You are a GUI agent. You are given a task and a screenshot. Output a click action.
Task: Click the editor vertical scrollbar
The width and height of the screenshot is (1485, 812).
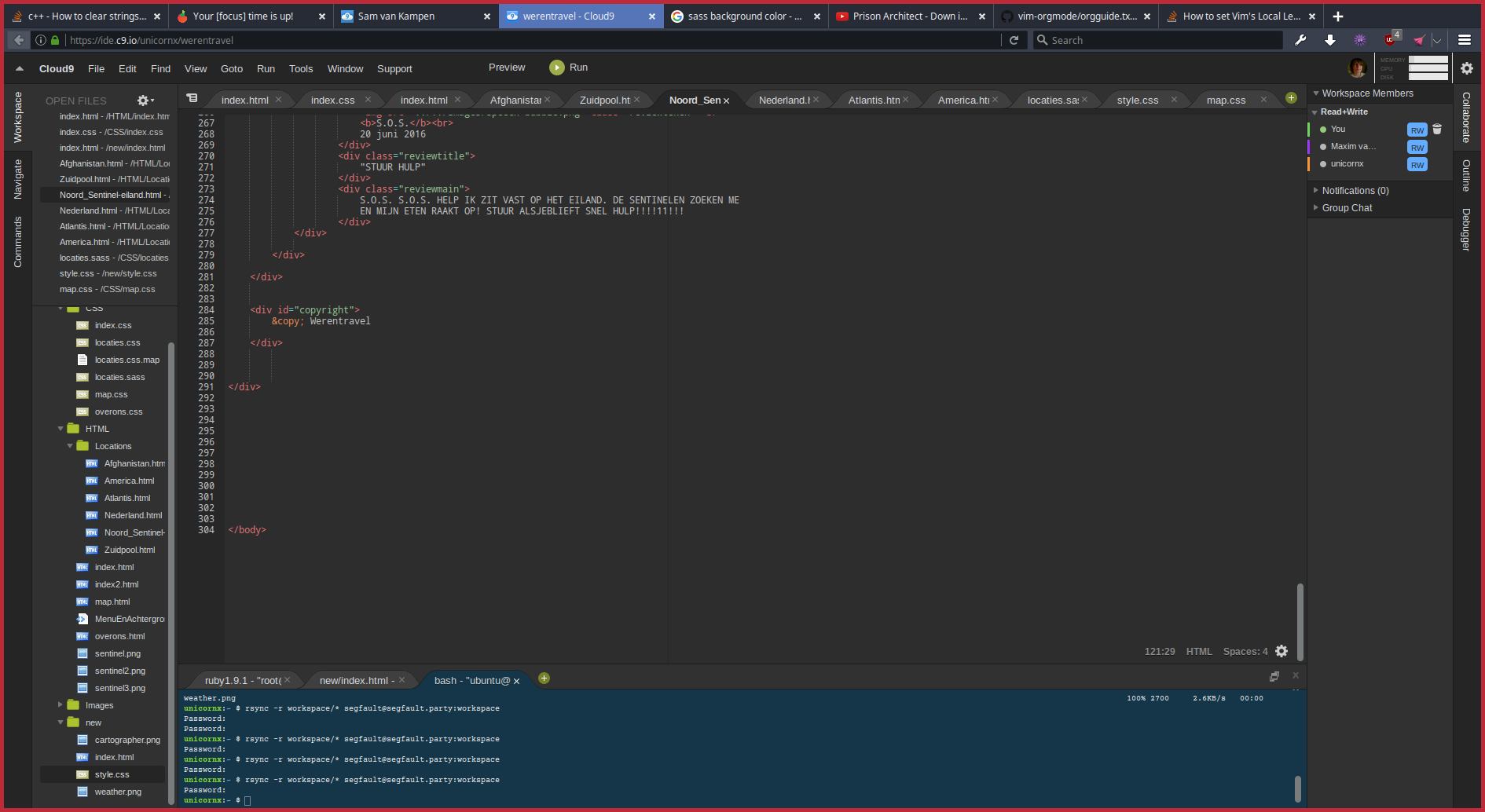1300,620
